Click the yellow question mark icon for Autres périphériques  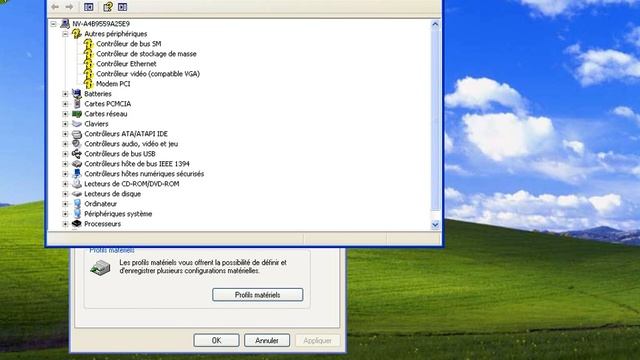76,33
